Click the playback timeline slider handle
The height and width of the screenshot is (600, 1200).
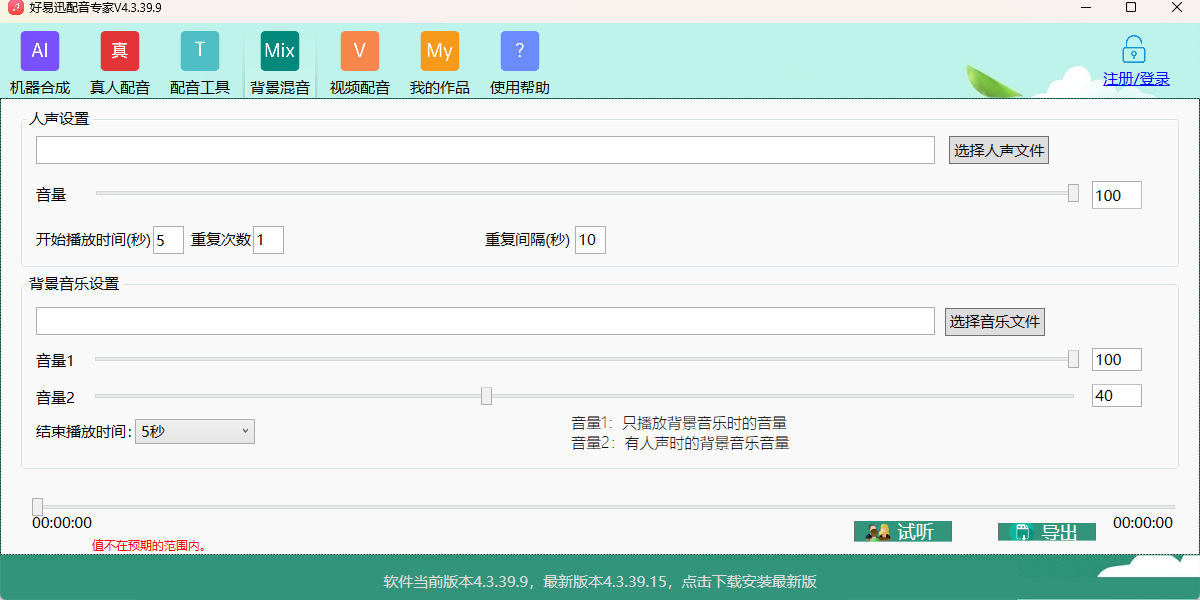click(x=38, y=506)
